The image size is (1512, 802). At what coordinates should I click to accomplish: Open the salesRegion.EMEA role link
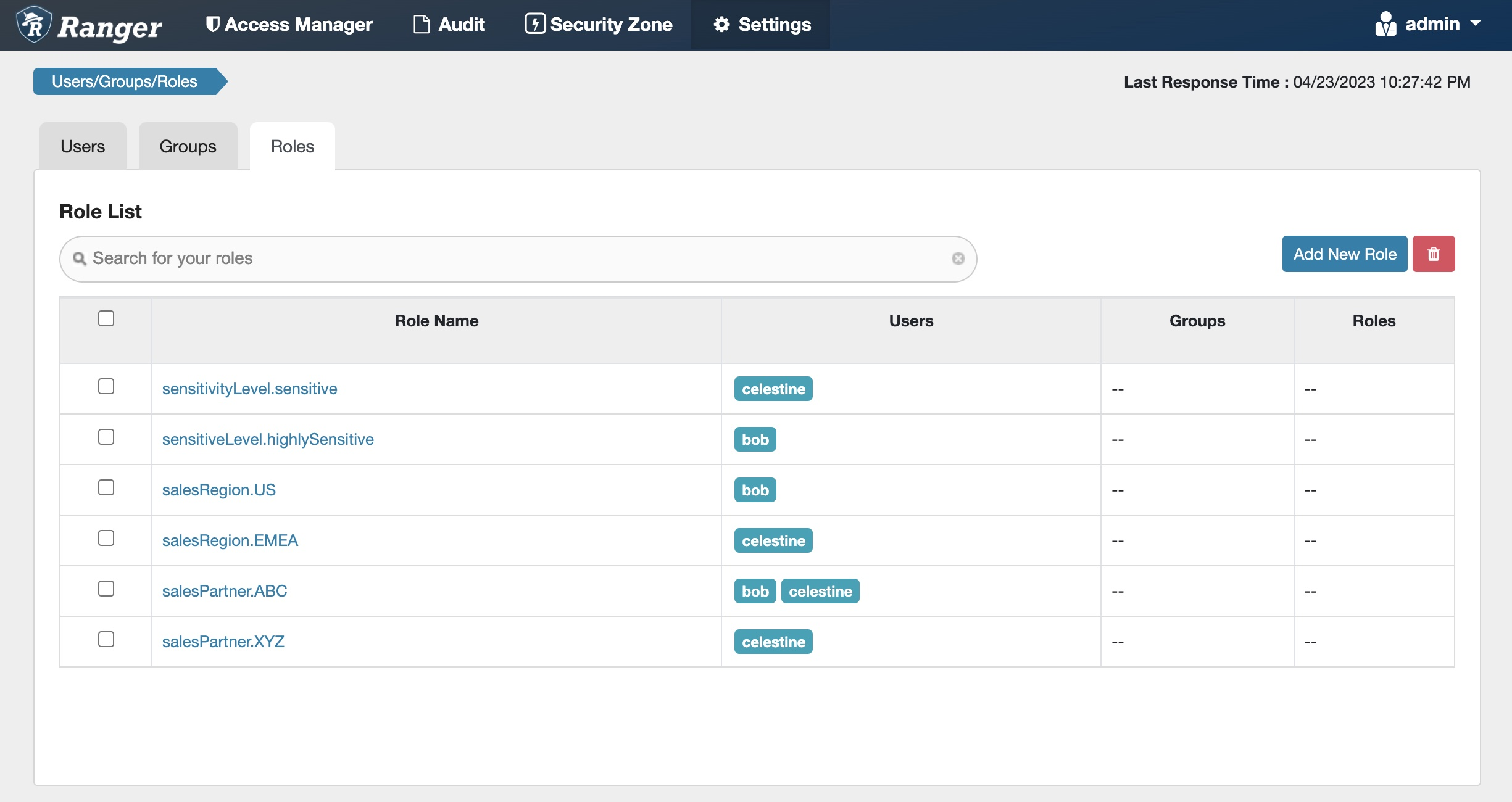(x=230, y=540)
